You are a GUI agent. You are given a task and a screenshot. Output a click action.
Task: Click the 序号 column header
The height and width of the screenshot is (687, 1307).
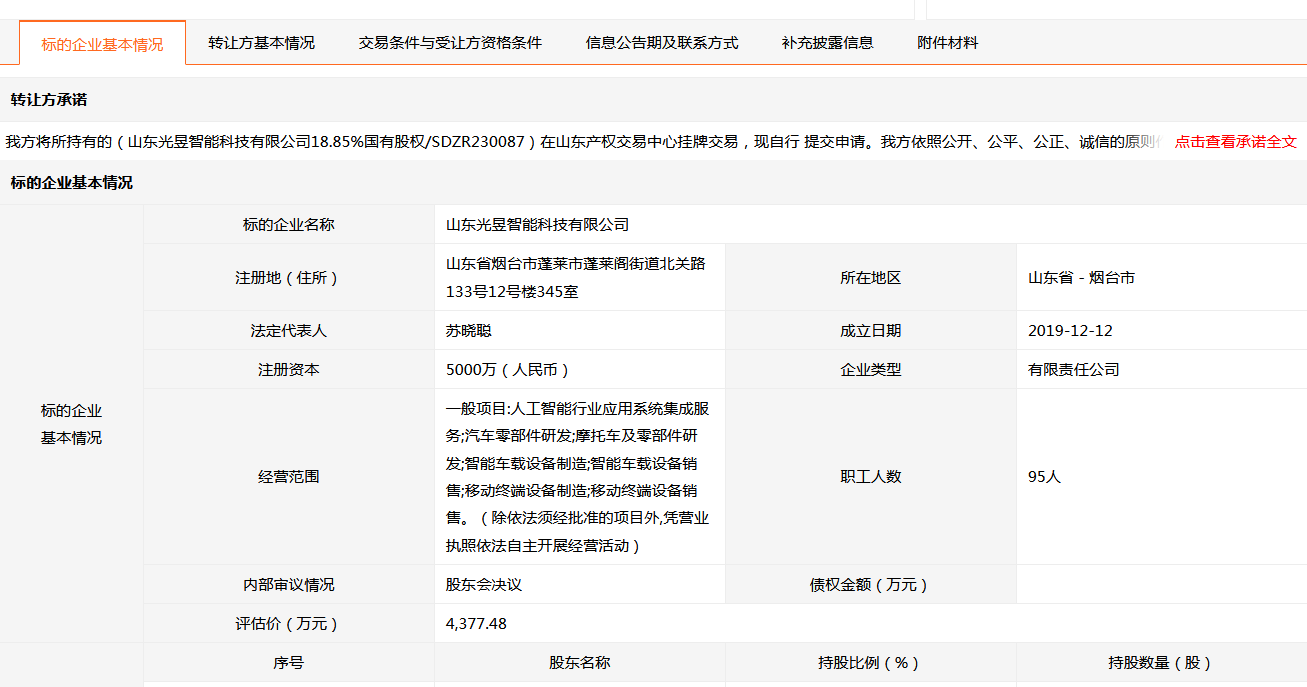point(289,663)
